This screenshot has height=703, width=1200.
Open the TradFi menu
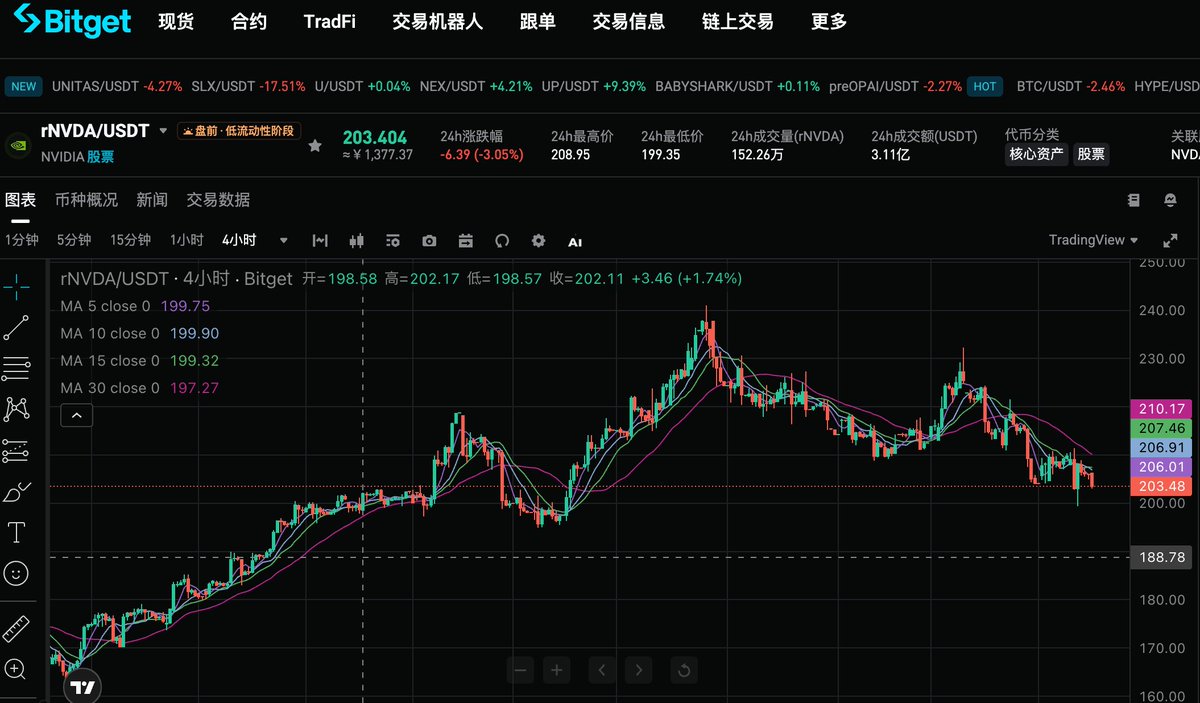point(329,21)
